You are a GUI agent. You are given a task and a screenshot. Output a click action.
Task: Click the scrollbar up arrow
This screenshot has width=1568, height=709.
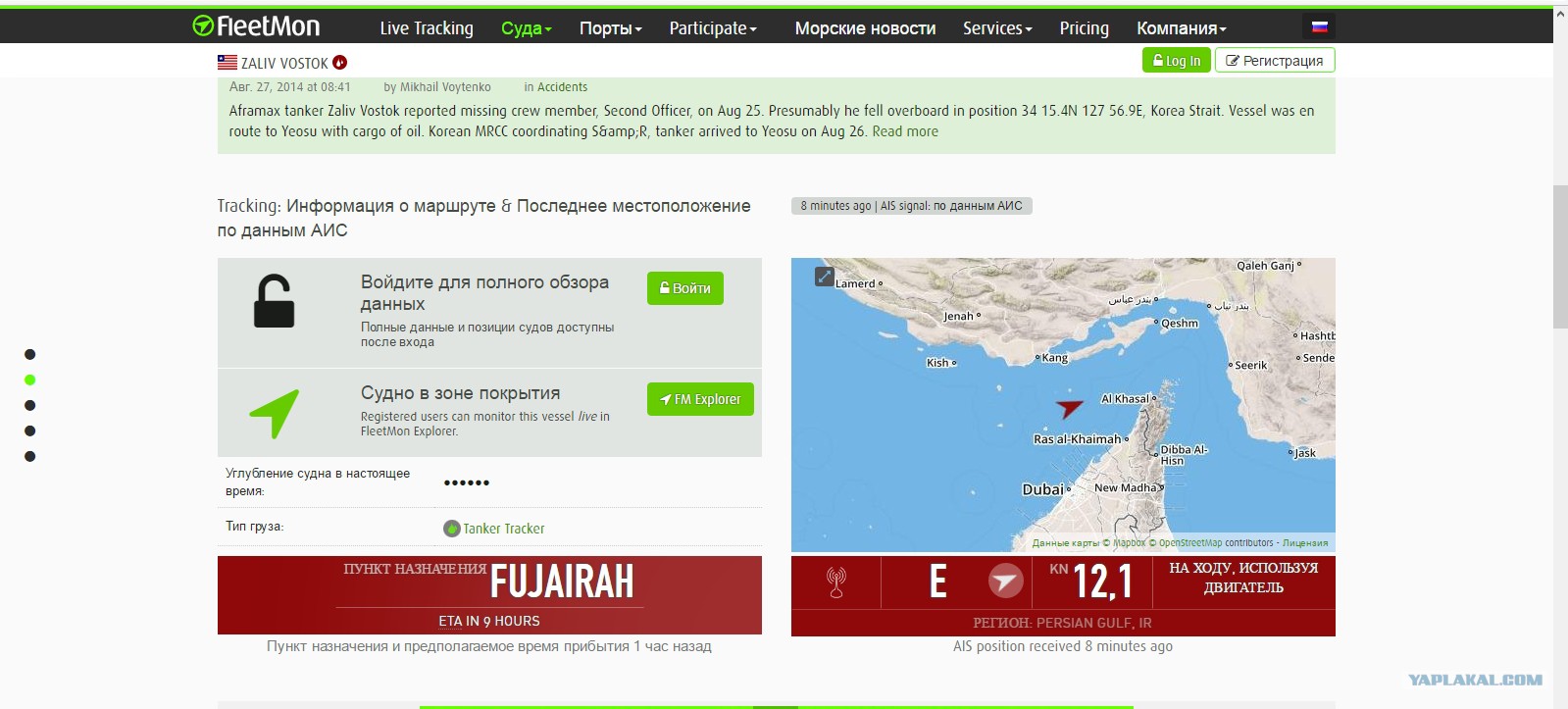pos(1560,13)
